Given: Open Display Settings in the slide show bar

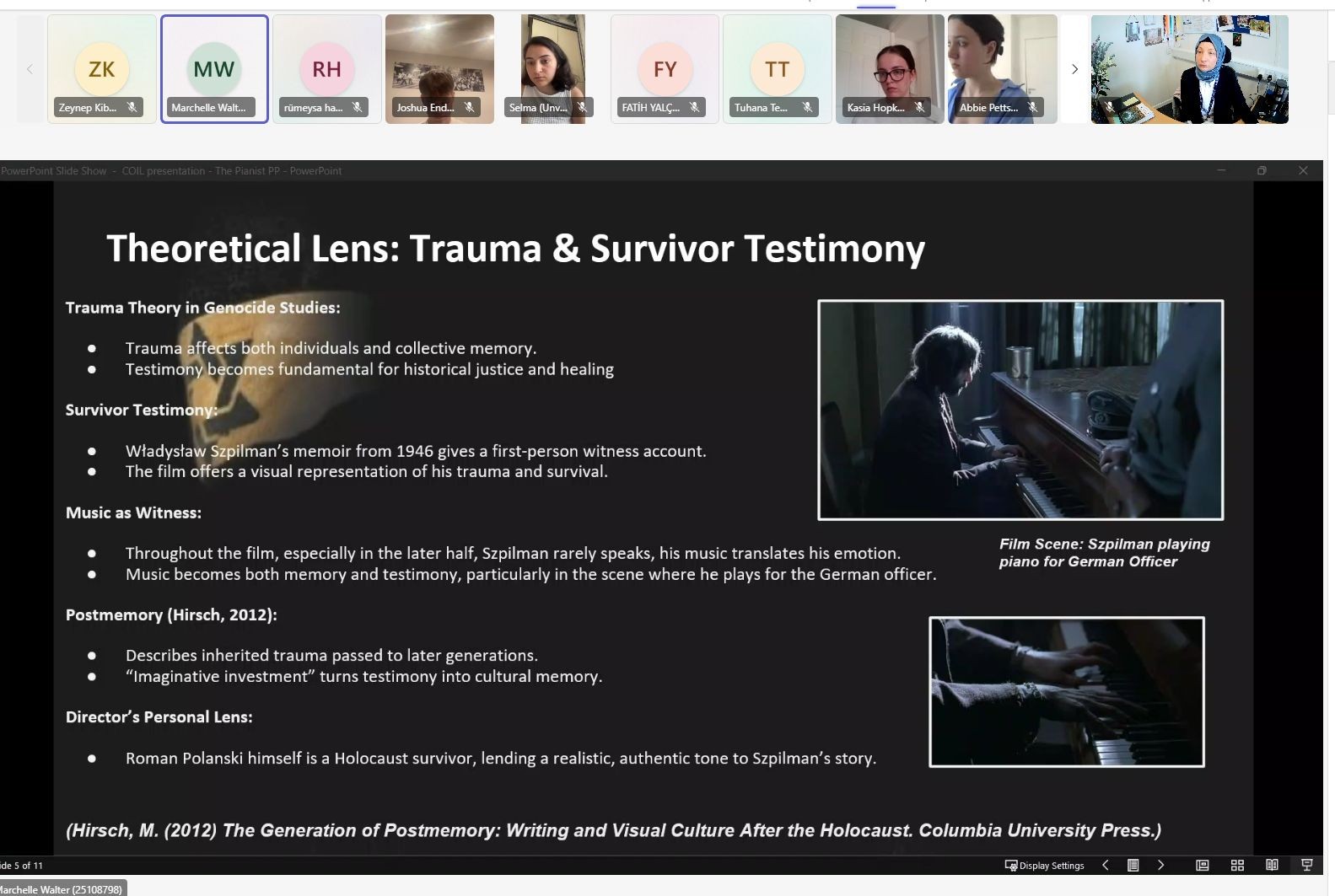Looking at the screenshot, I should click(x=1044, y=865).
